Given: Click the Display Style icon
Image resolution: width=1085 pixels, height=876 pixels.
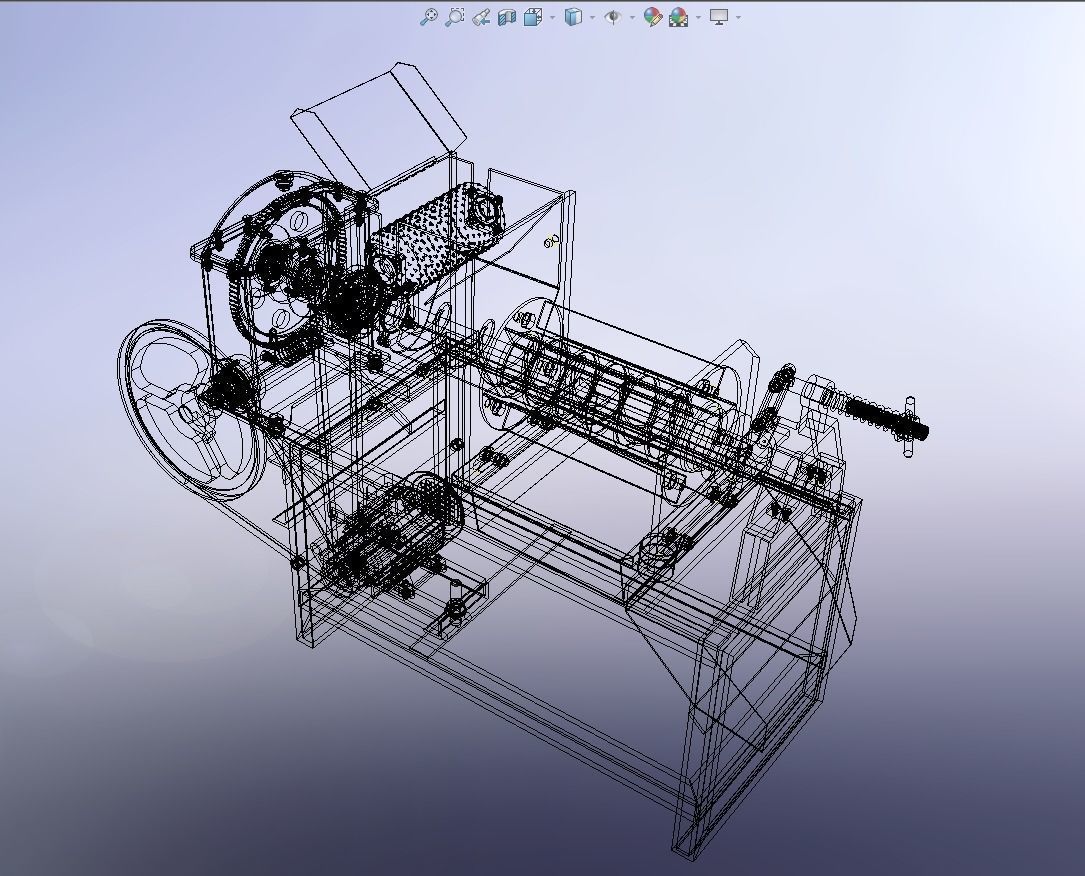Looking at the screenshot, I should click(x=573, y=17).
